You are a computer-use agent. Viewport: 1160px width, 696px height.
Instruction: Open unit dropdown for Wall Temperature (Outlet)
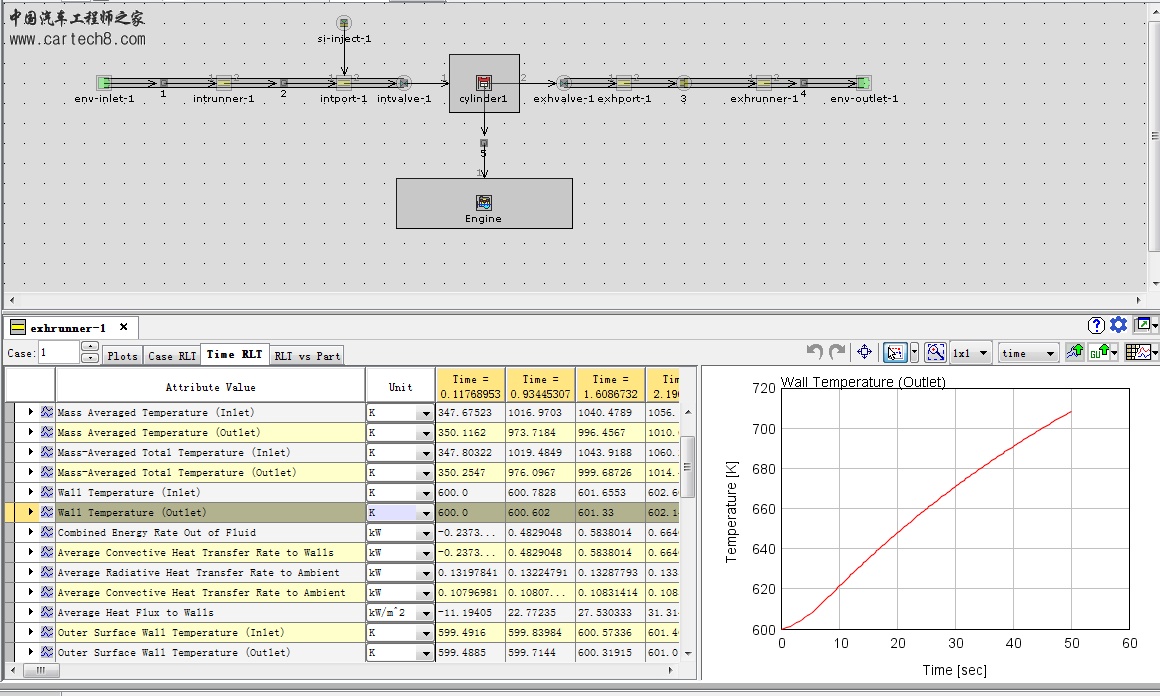(425, 513)
